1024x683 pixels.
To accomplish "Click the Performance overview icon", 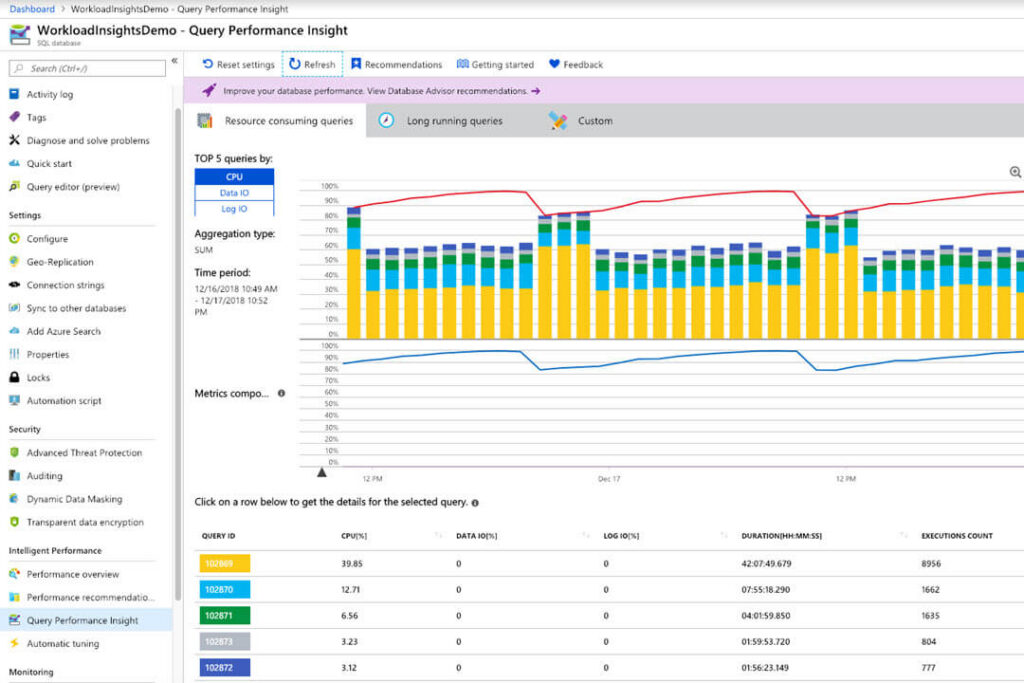I will (x=14, y=573).
